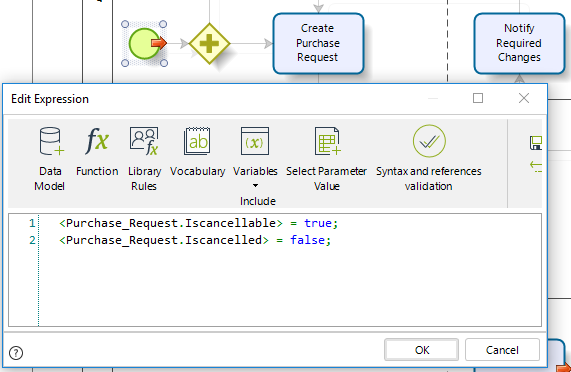Click line number 1 in the gutter
Screen dimensions: 571x372
[x=32, y=223]
